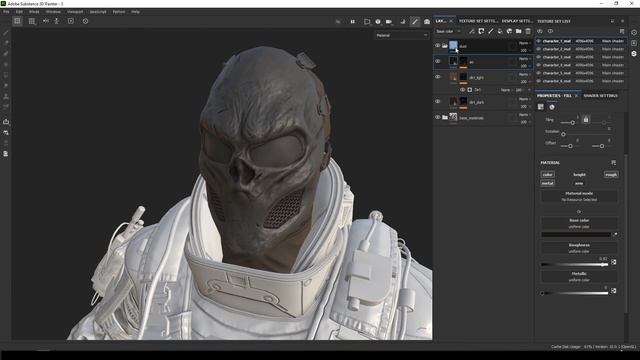Click the perspective view box icon
Image resolution: width=640 pixels, height=360 pixels.
[367, 22]
